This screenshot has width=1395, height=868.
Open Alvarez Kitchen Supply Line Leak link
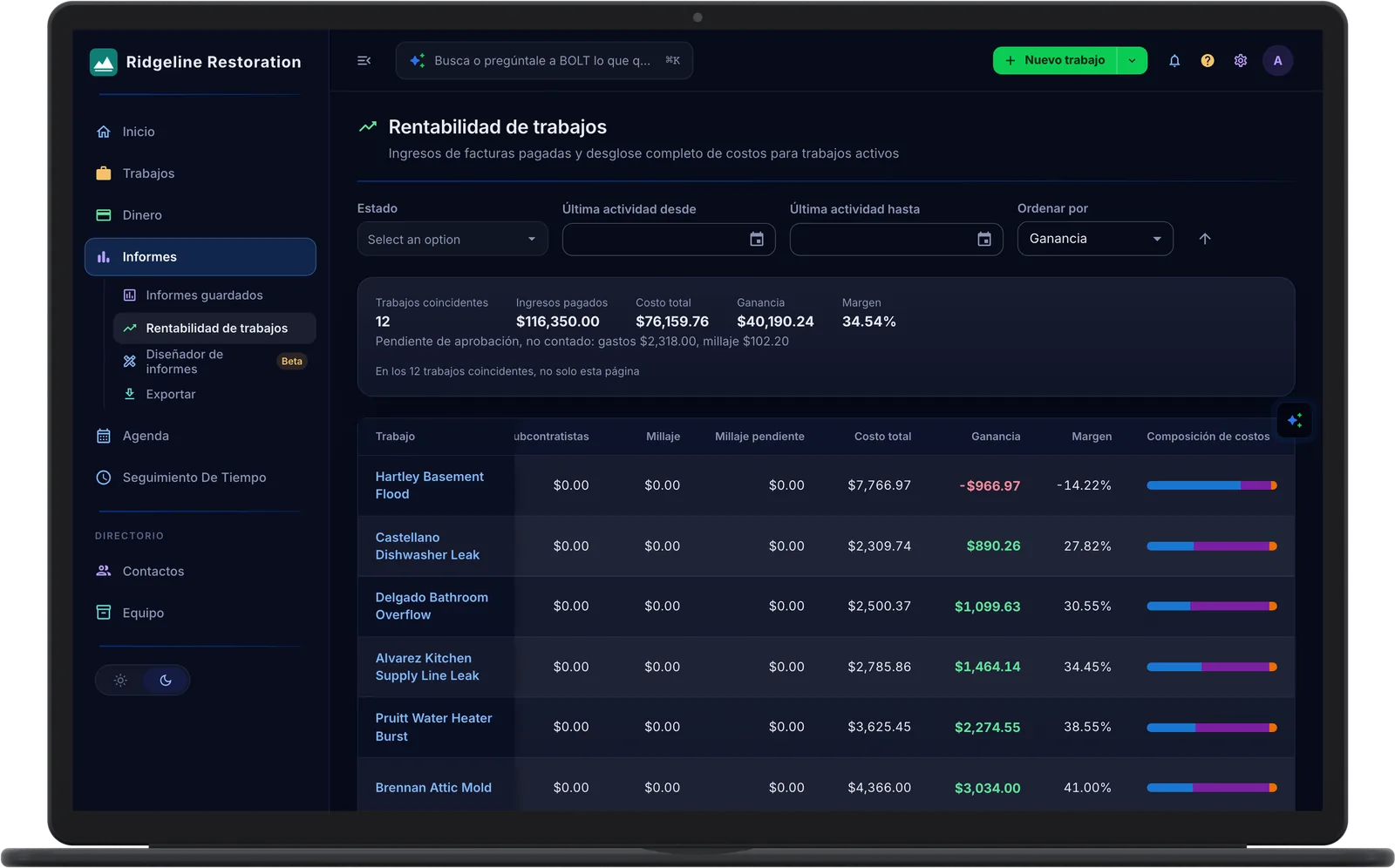(x=427, y=667)
